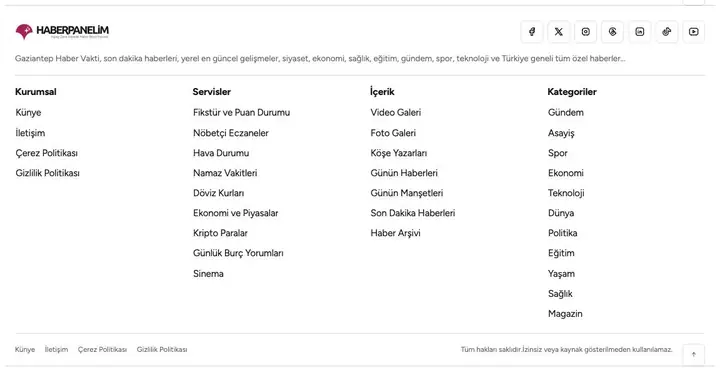
Task: Open the Instagram social icon
Action: coord(586,32)
